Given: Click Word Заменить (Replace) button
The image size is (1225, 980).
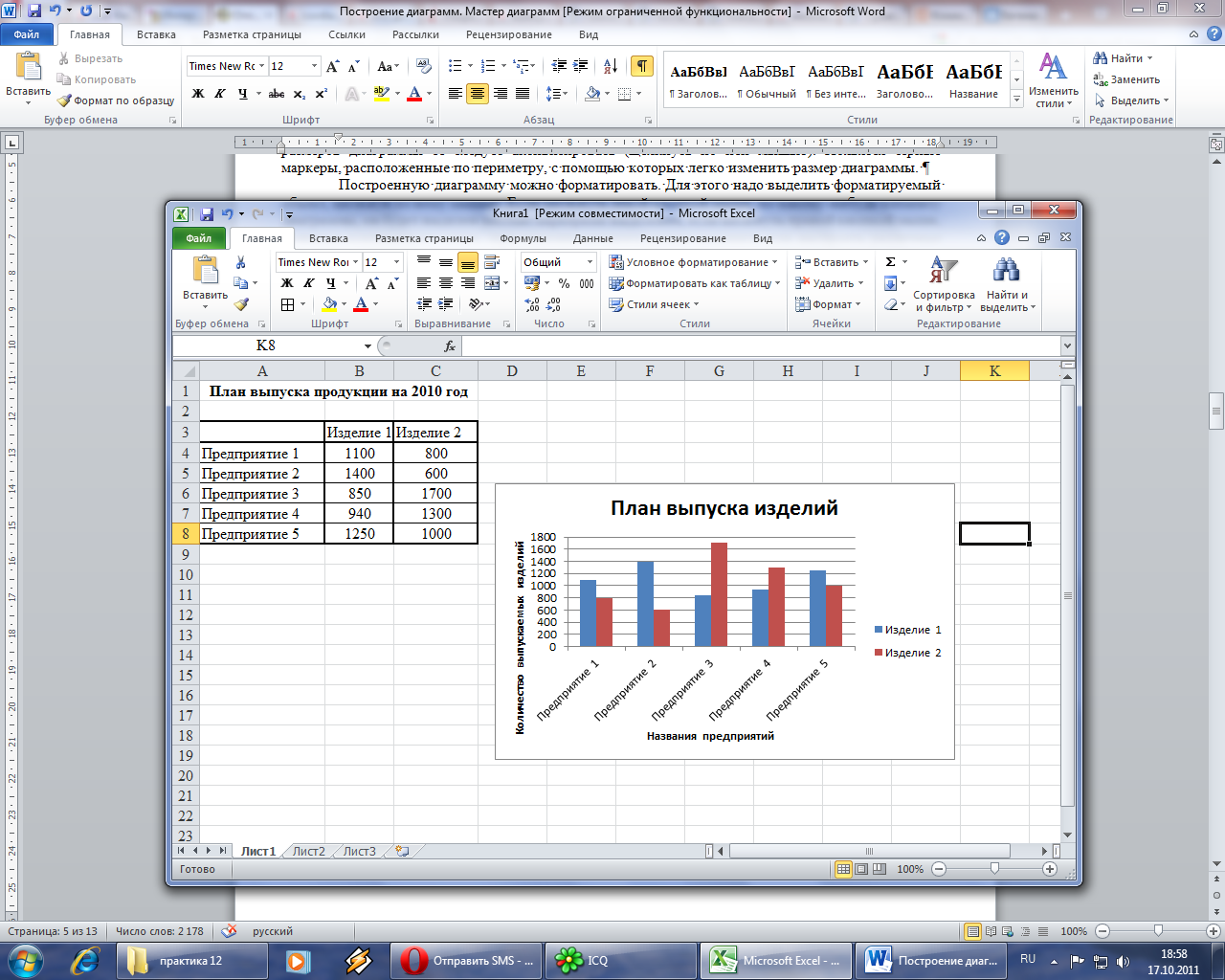Looking at the screenshot, I should 1126,79.
